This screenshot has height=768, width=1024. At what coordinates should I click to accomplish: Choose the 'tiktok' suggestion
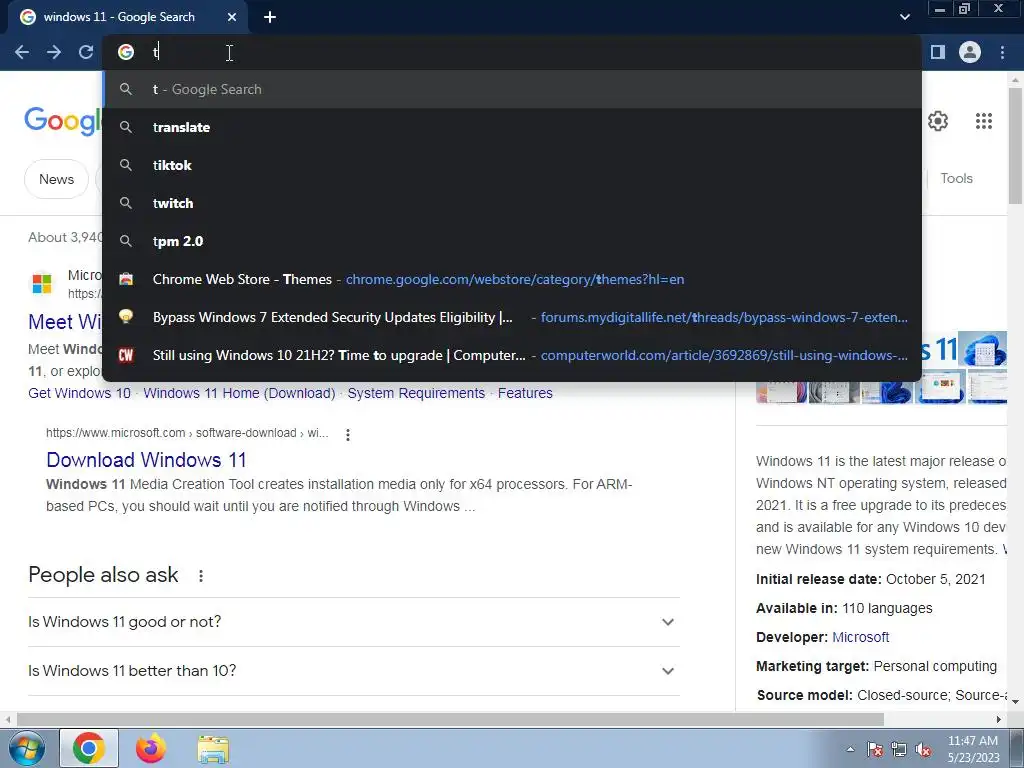click(x=512, y=165)
